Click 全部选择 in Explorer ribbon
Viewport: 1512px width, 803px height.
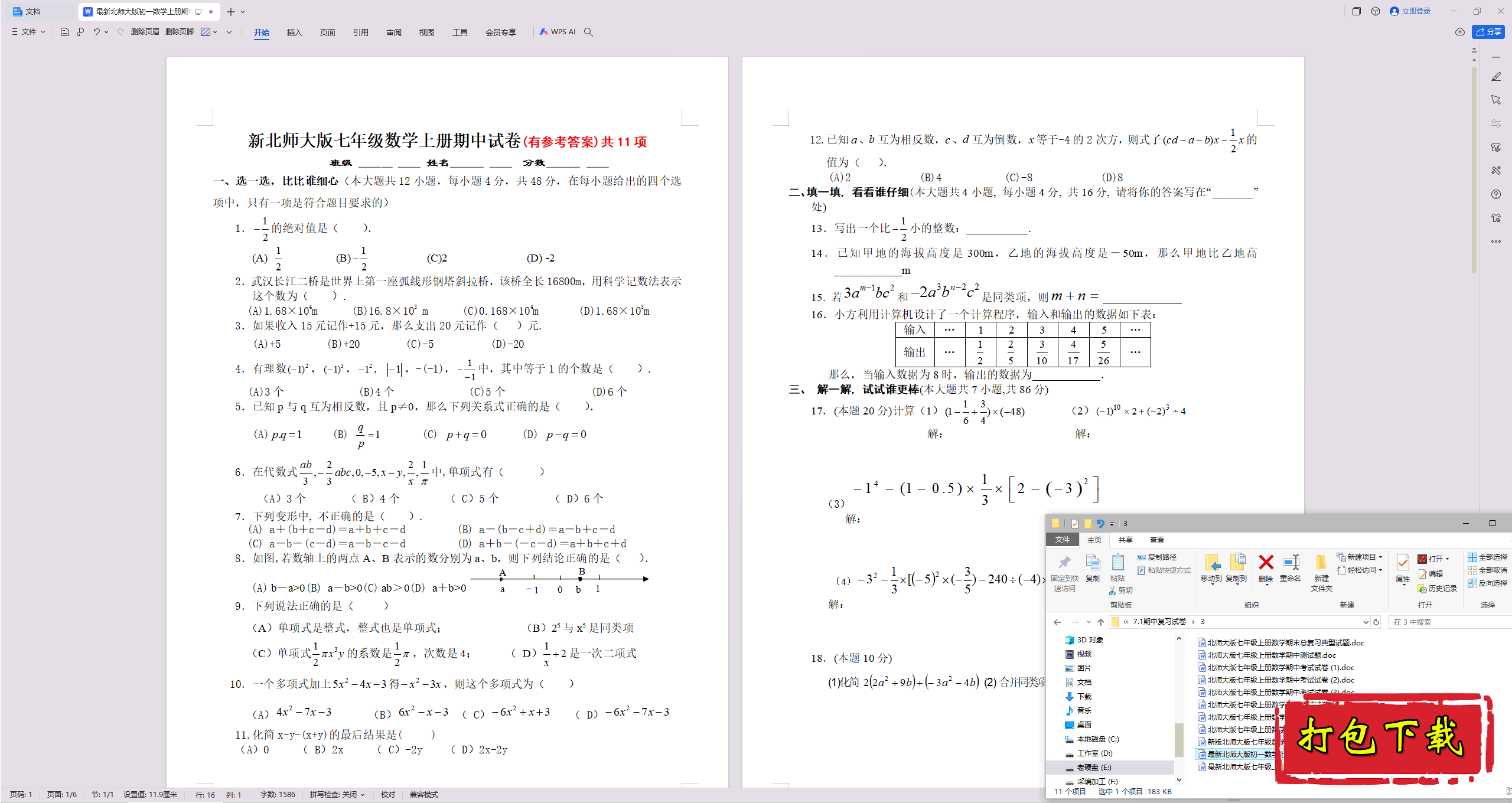click(1487, 557)
